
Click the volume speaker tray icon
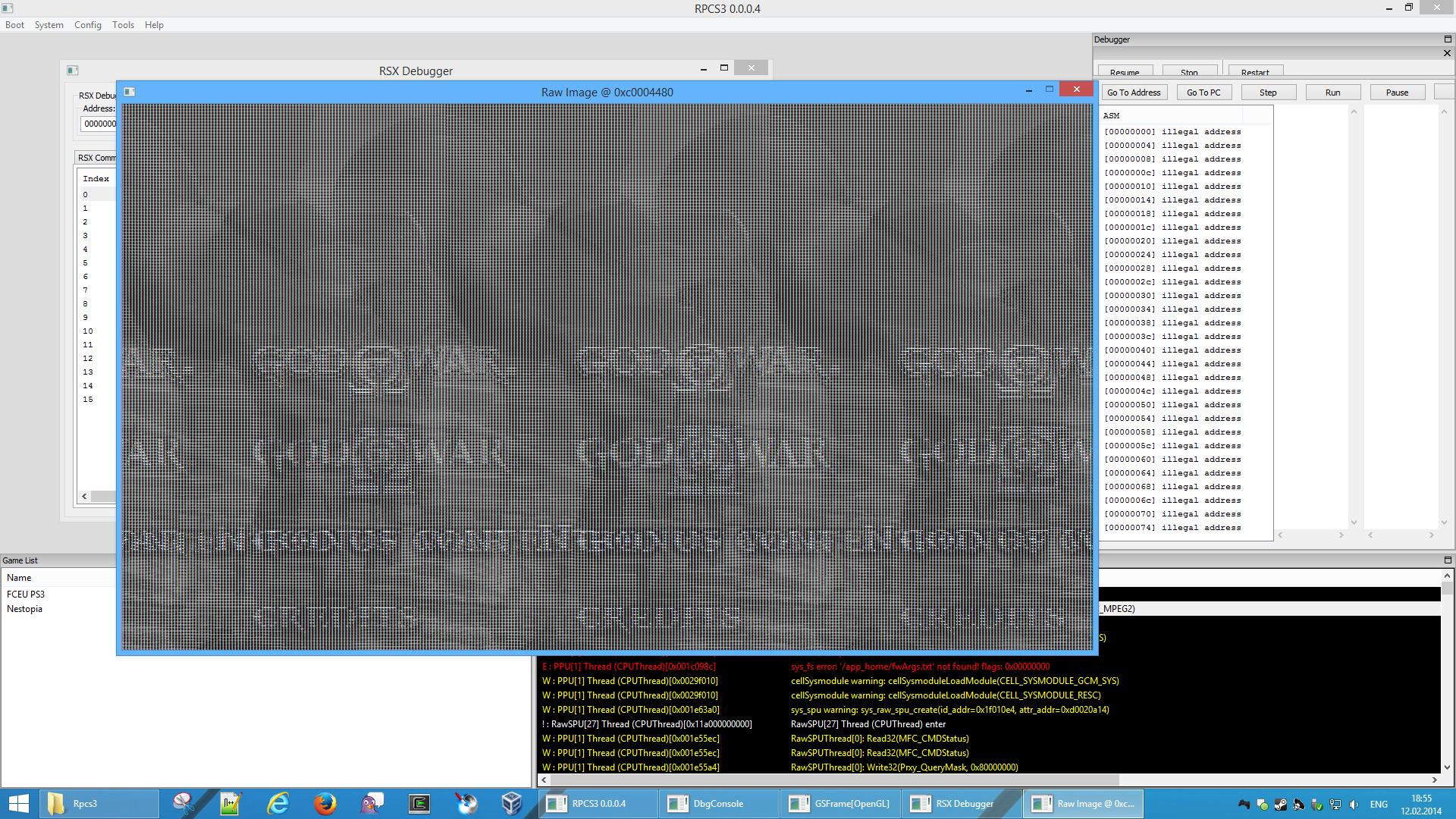1354,805
